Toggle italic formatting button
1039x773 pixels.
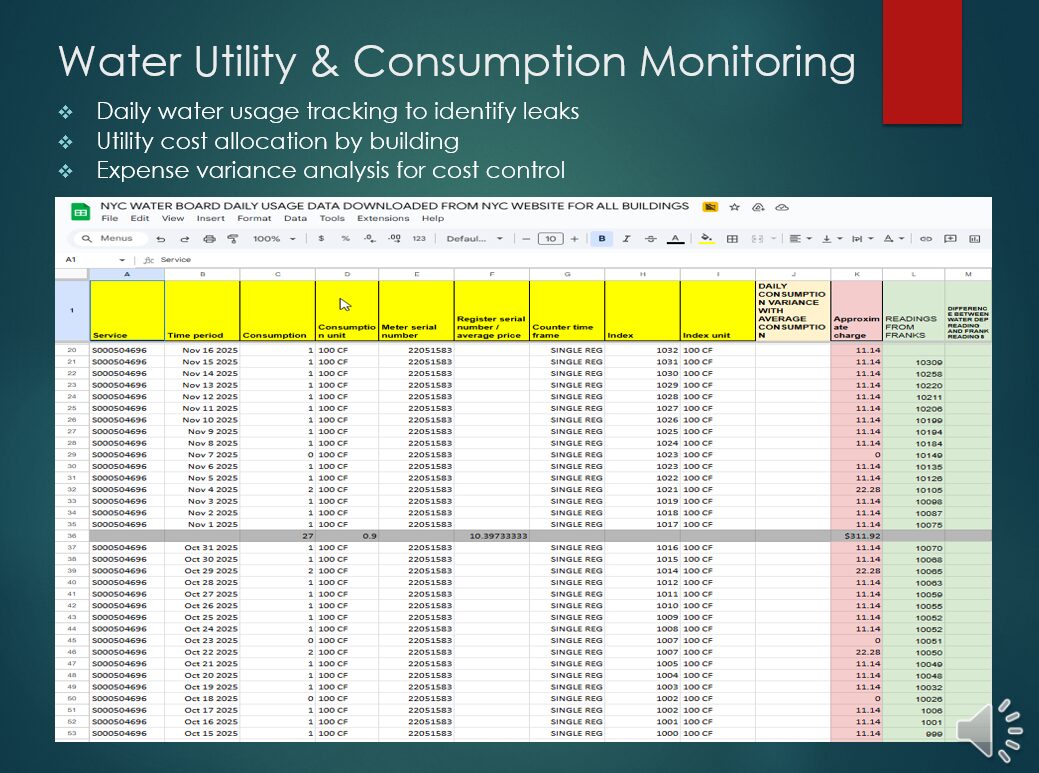point(626,239)
